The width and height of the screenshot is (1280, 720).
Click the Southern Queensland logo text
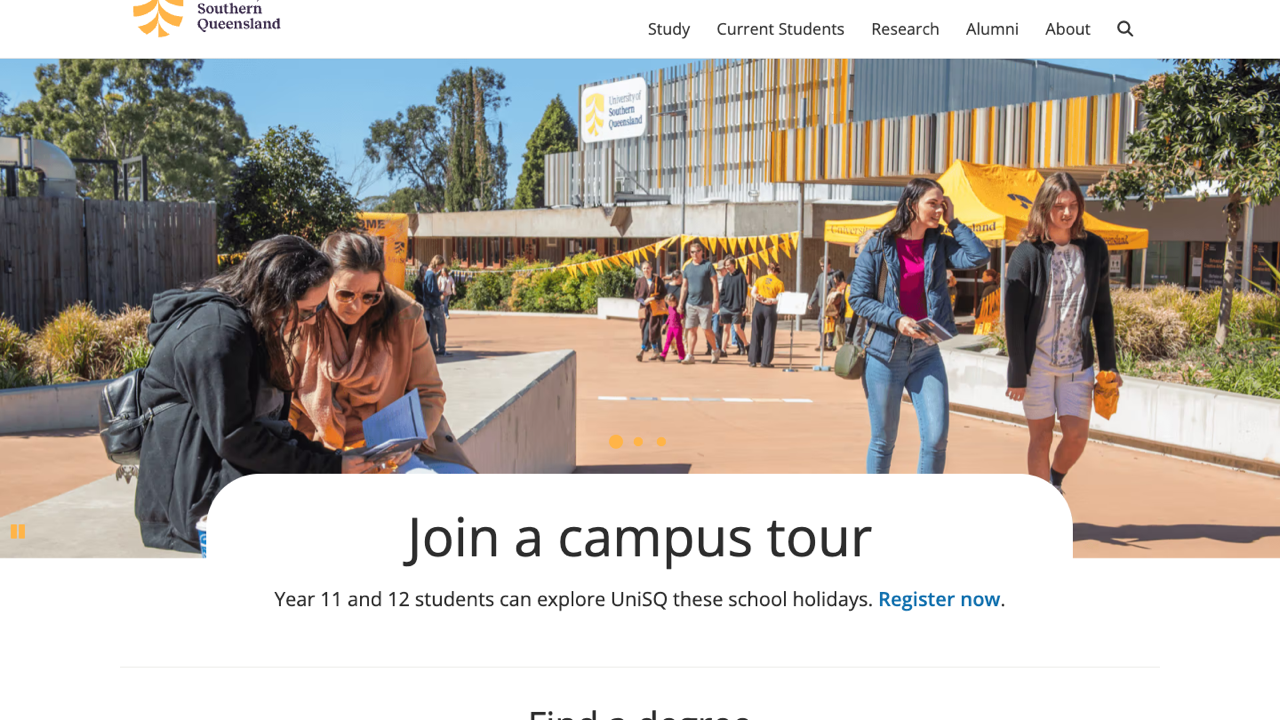tap(239, 16)
